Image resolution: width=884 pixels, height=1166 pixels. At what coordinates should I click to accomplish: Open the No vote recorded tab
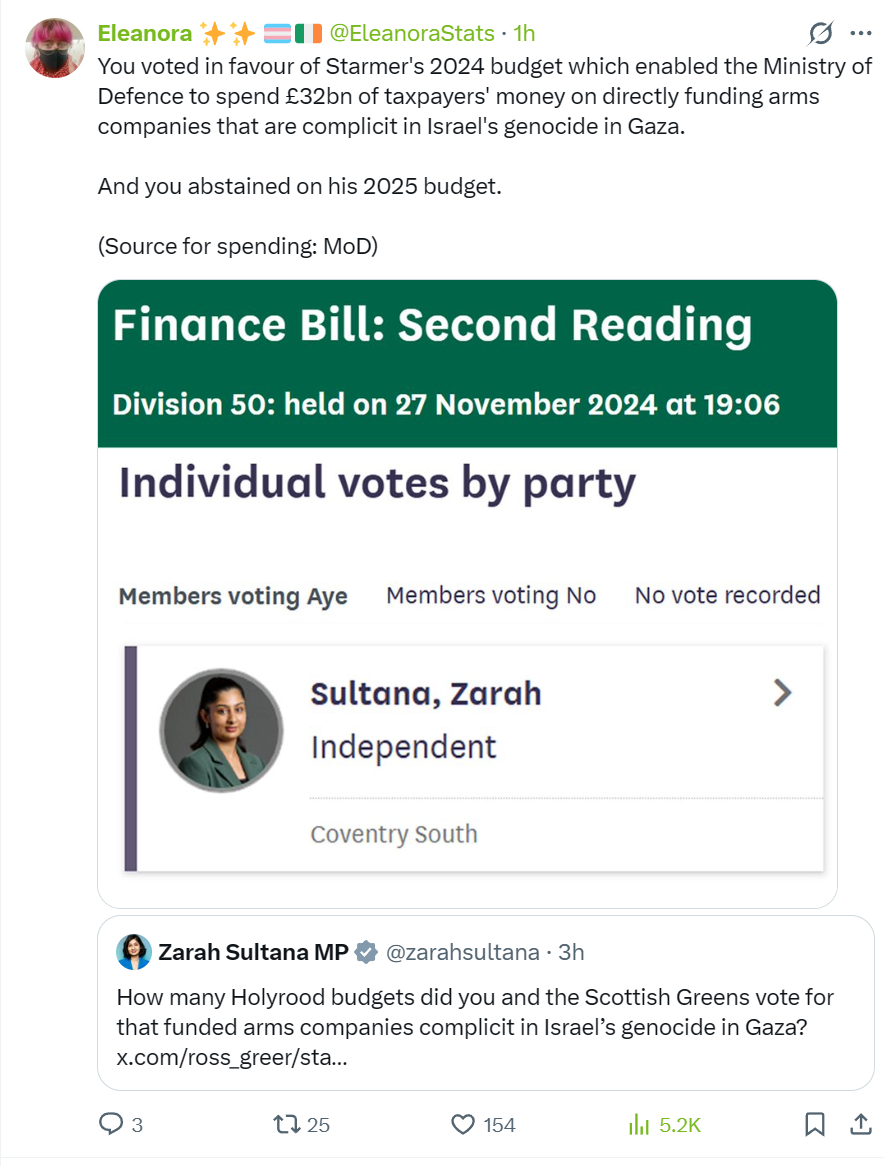point(727,596)
